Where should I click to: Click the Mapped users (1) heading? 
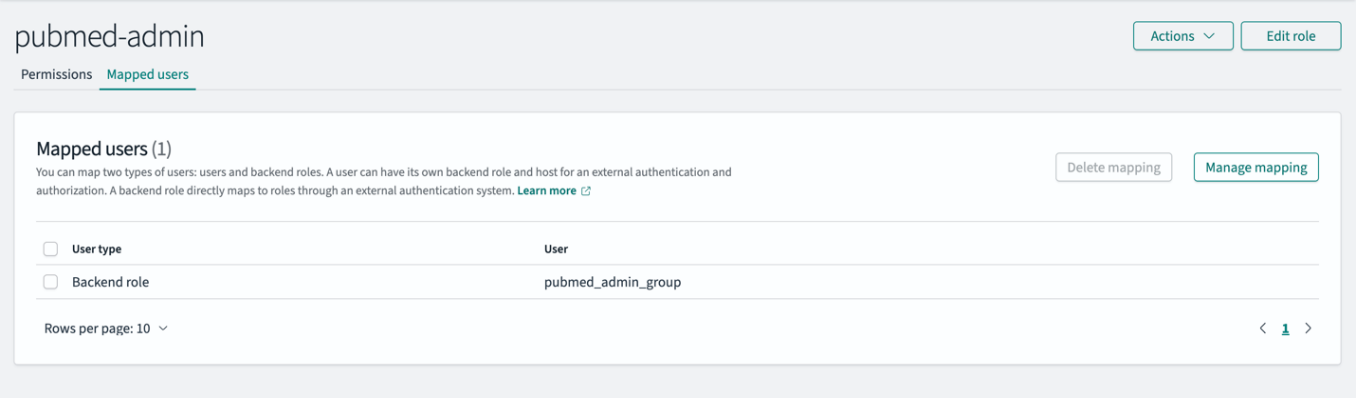(x=104, y=149)
